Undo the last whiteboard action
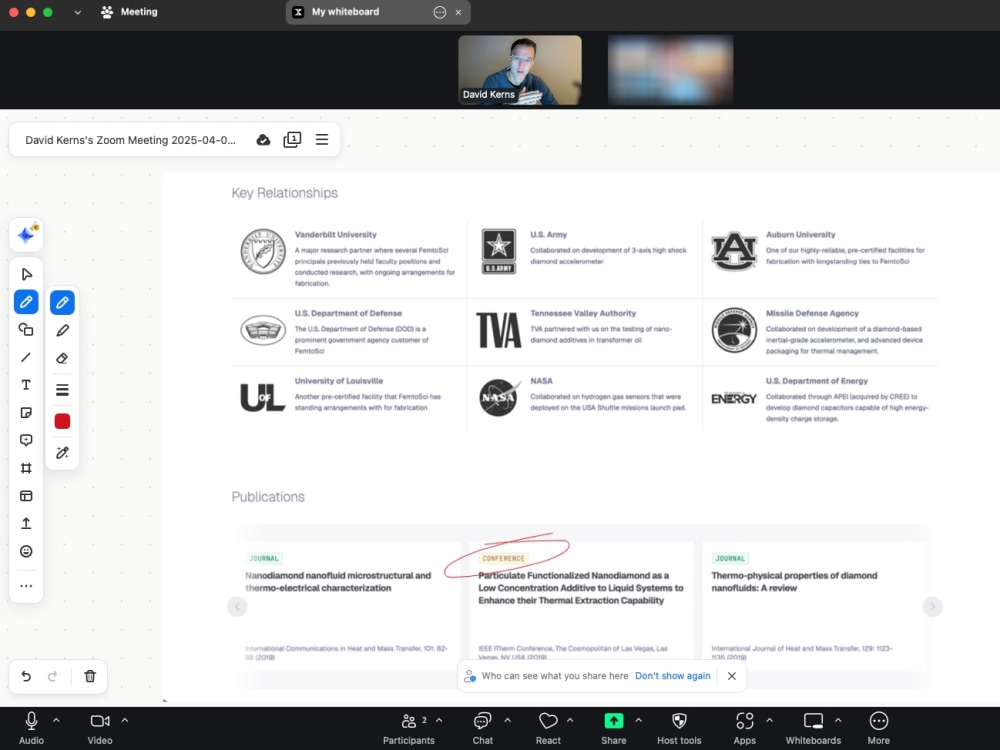Viewport: 1000px width, 750px height. click(x=26, y=677)
